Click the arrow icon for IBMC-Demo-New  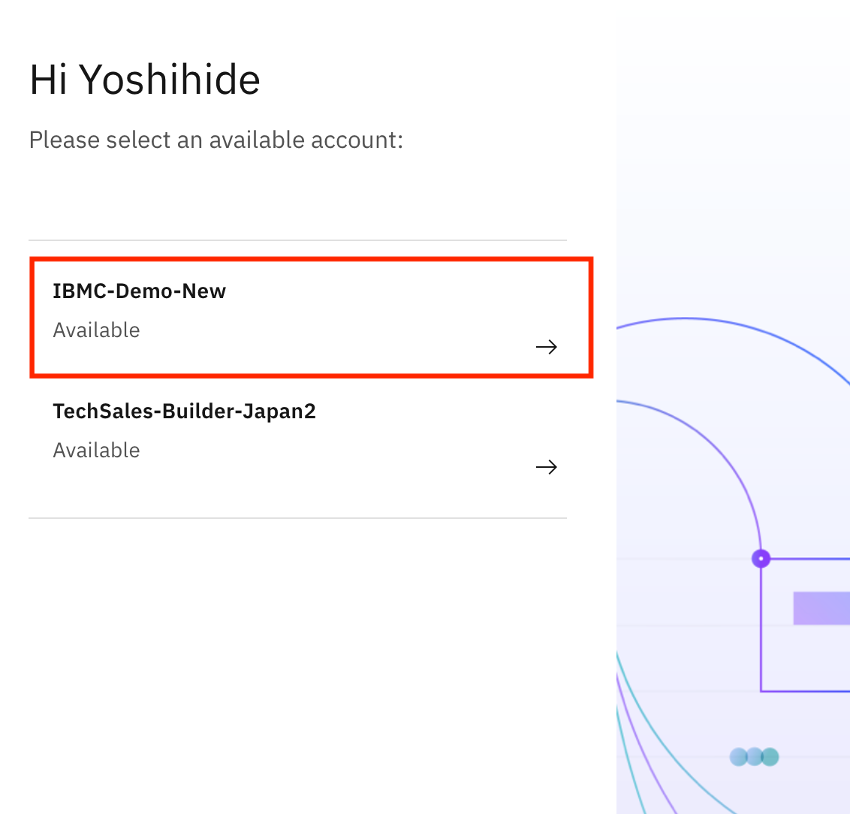[546, 347]
